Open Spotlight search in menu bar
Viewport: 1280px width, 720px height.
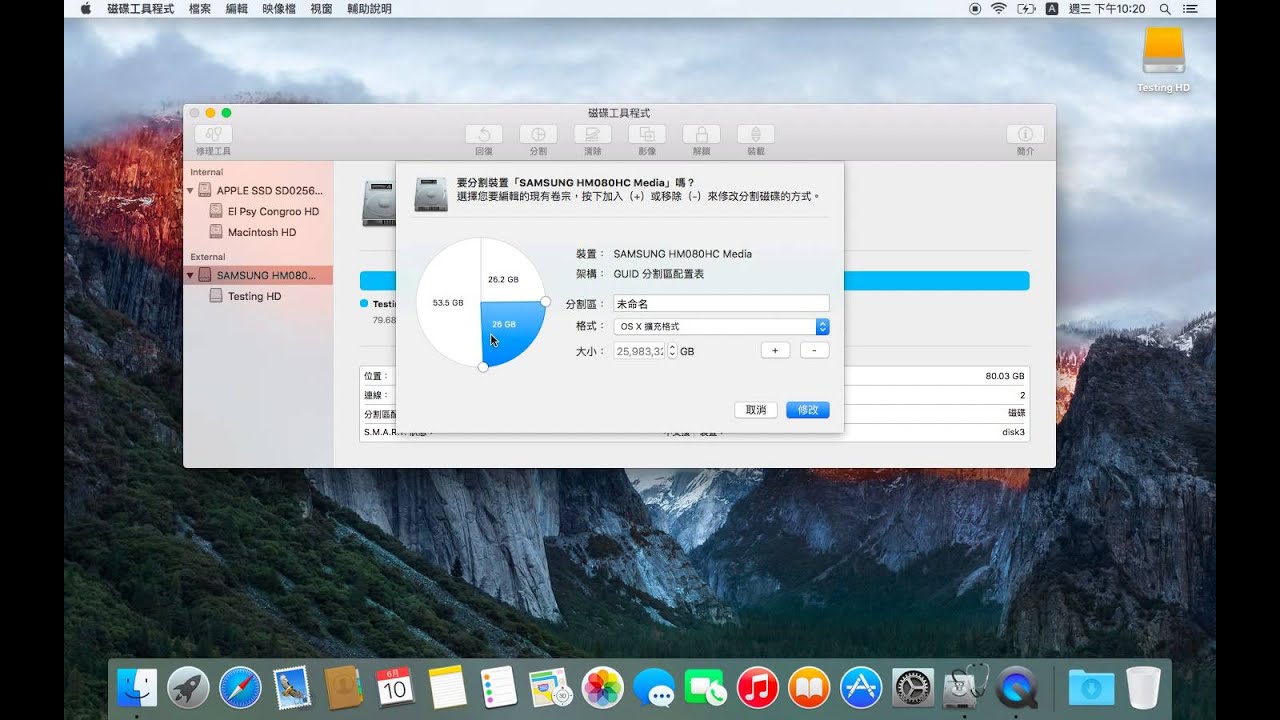pos(1165,9)
